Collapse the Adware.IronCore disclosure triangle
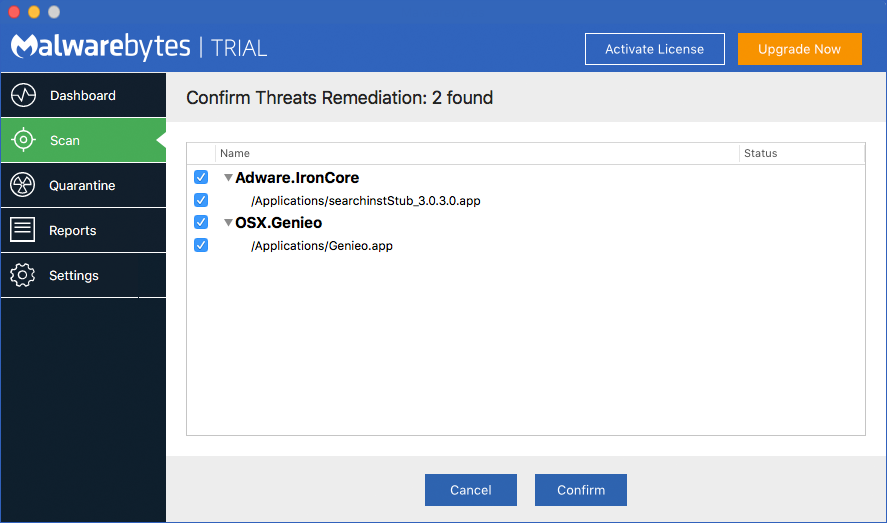This screenshot has height=523, width=887. 228,178
